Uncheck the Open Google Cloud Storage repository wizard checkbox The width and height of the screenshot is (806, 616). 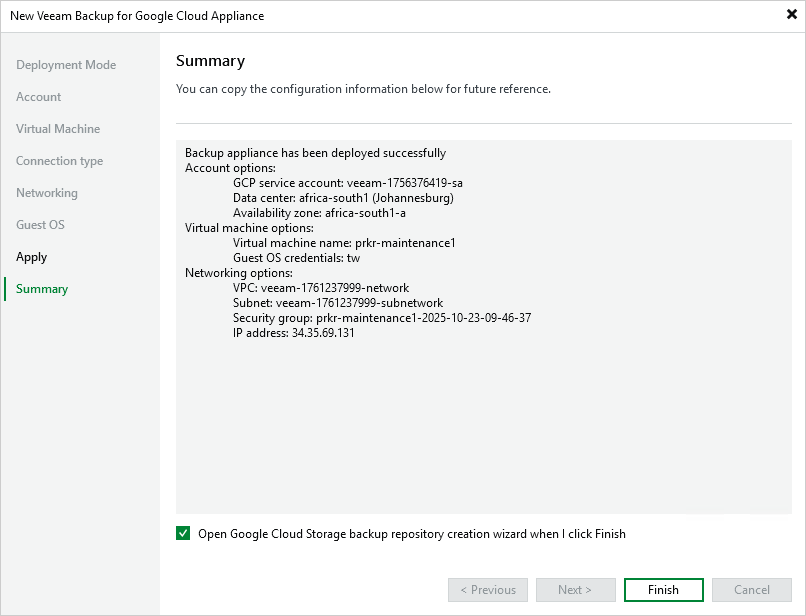click(x=183, y=533)
